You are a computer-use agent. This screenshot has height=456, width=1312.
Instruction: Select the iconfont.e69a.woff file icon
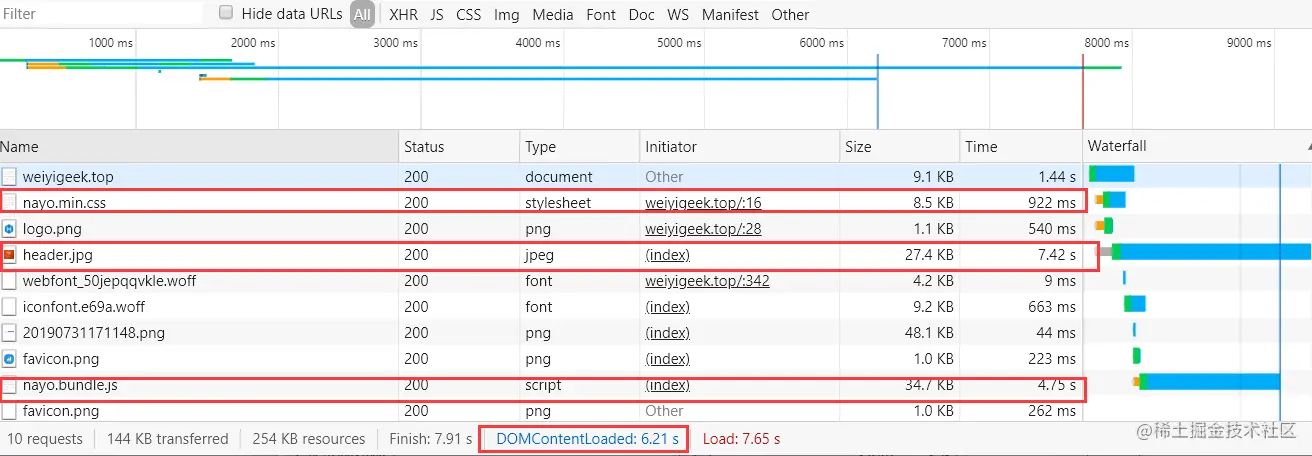point(9,306)
